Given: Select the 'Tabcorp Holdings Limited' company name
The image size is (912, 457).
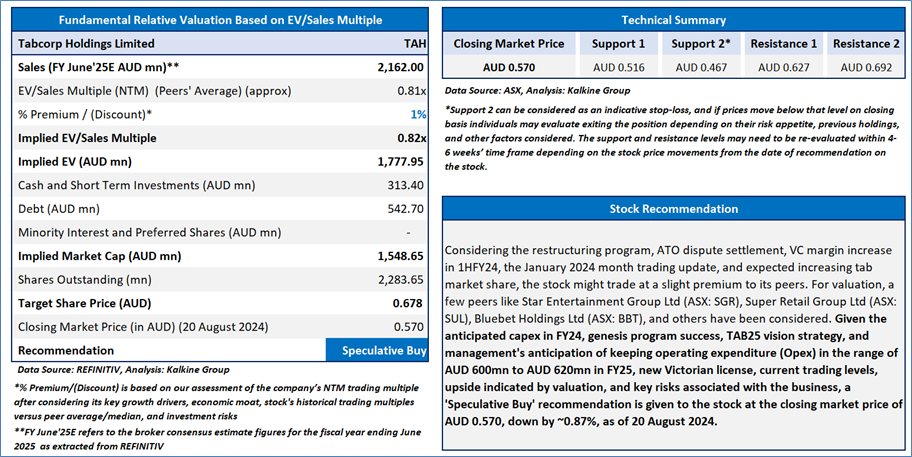Looking at the screenshot, I should click(x=86, y=44).
